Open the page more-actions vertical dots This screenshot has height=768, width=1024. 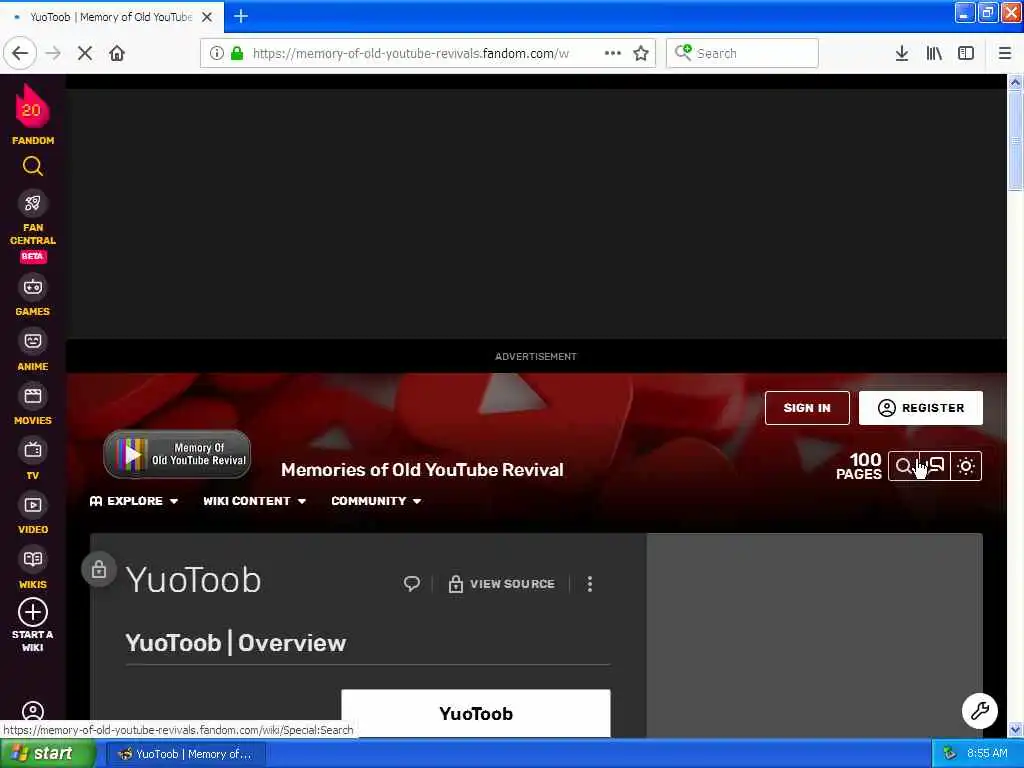(590, 584)
